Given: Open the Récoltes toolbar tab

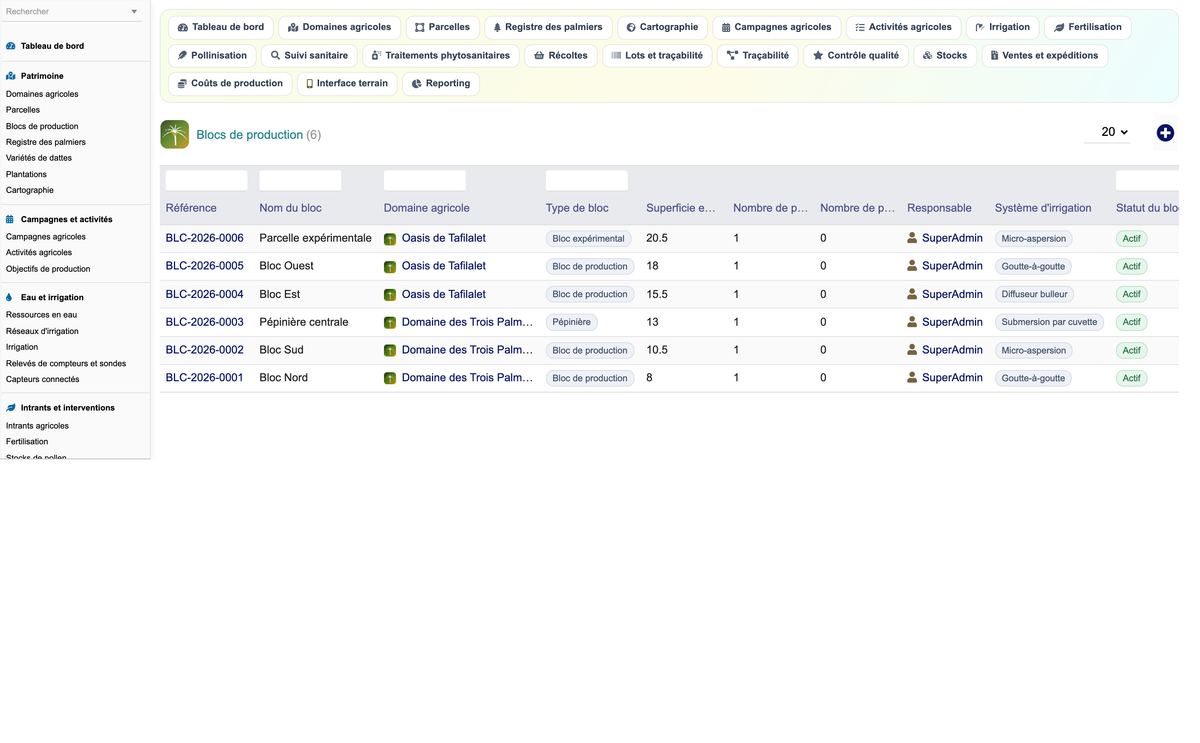Looking at the screenshot, I should pyautogui.click(x=561, y=55).
